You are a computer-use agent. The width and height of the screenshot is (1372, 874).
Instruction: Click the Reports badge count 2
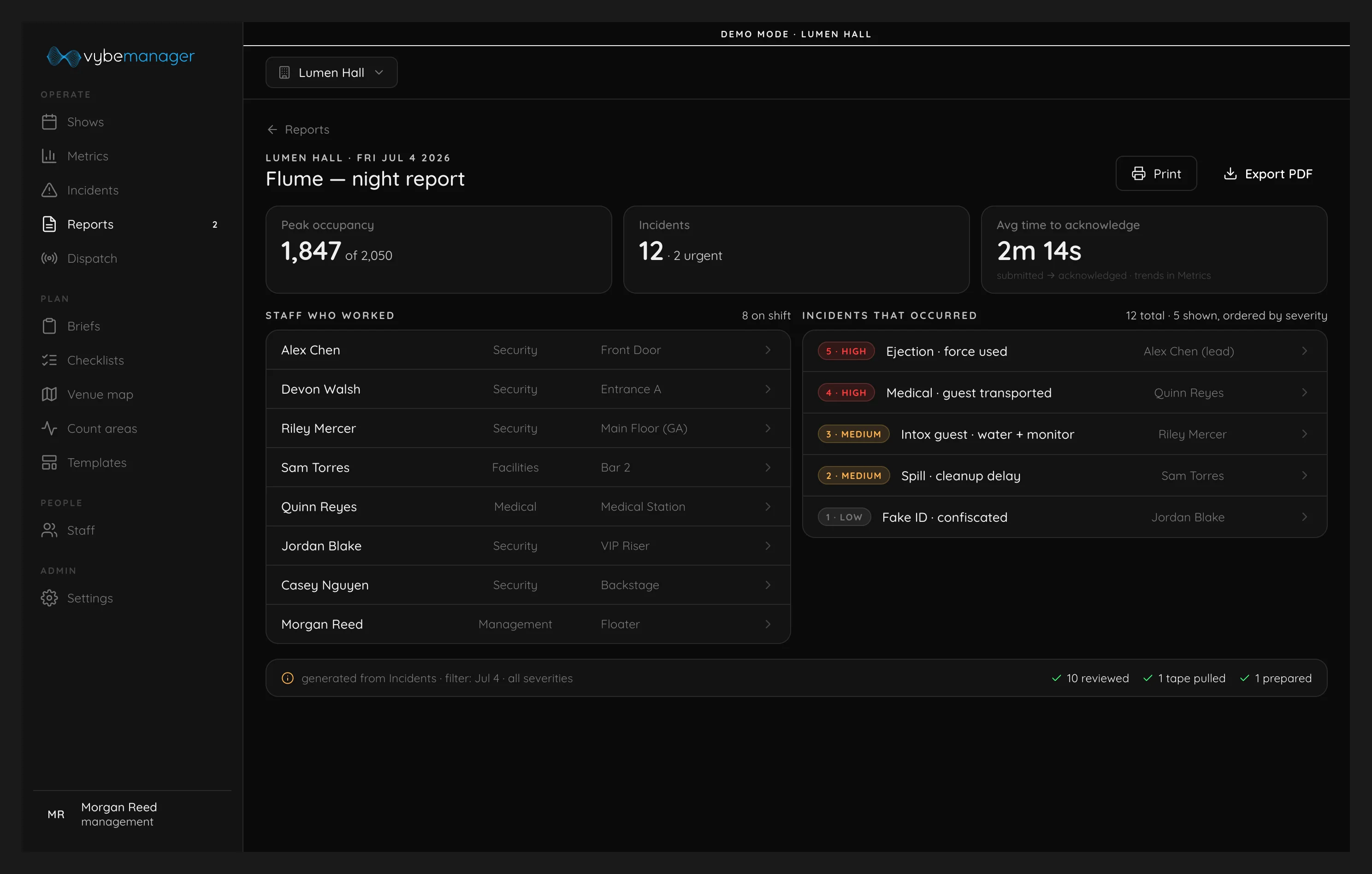pos(215,224)
